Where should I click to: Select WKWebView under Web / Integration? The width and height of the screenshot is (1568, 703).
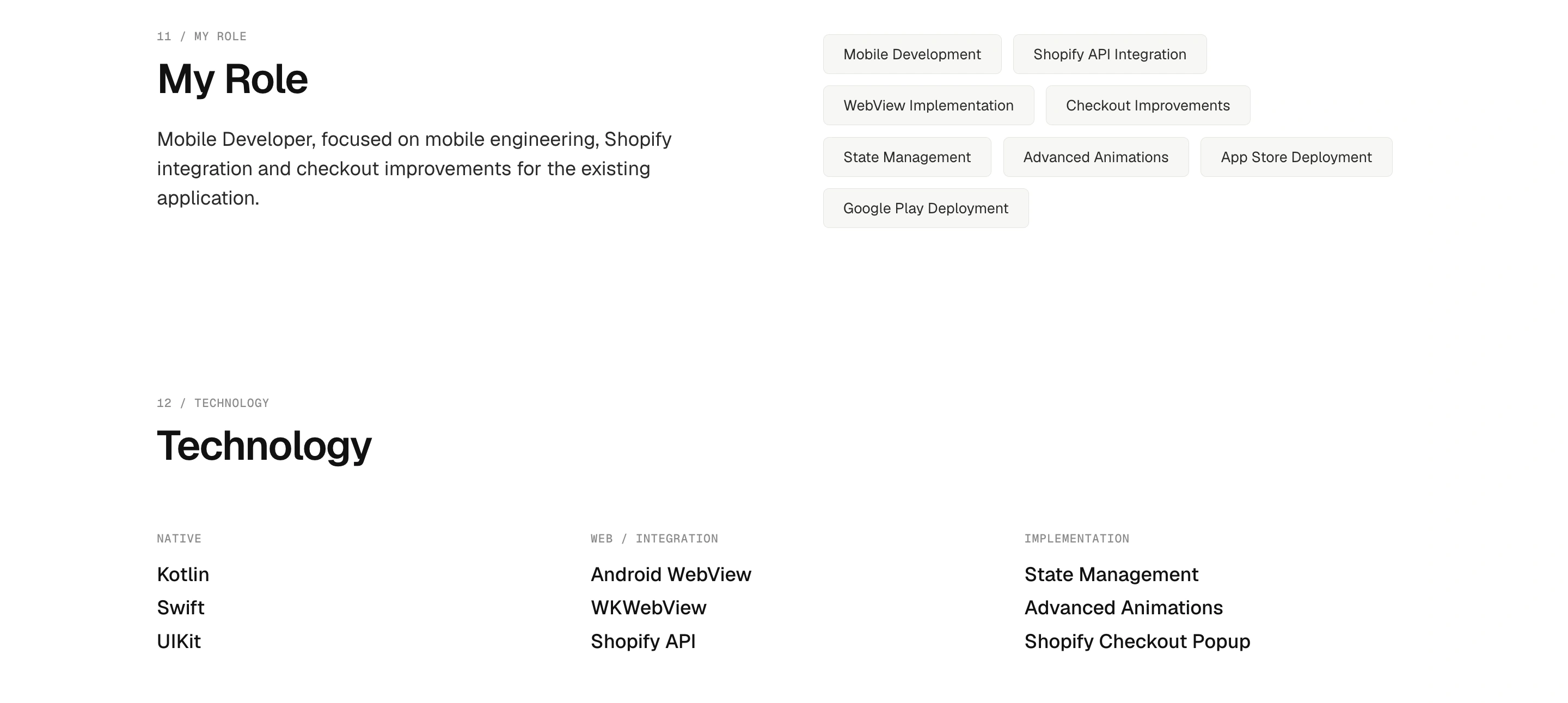648,608
